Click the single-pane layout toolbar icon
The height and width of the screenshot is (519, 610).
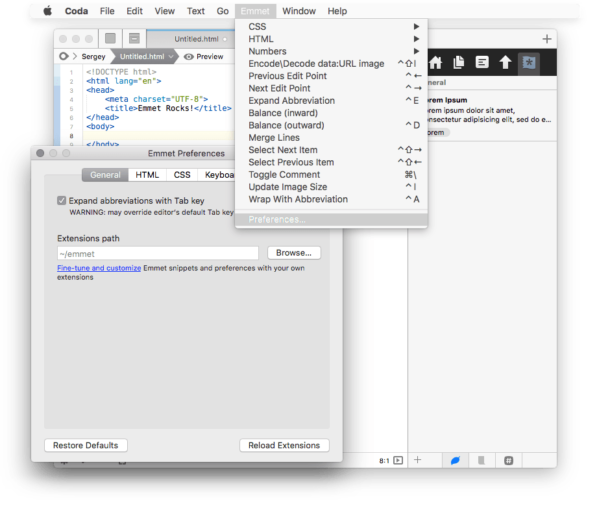[x=110, y=39]
